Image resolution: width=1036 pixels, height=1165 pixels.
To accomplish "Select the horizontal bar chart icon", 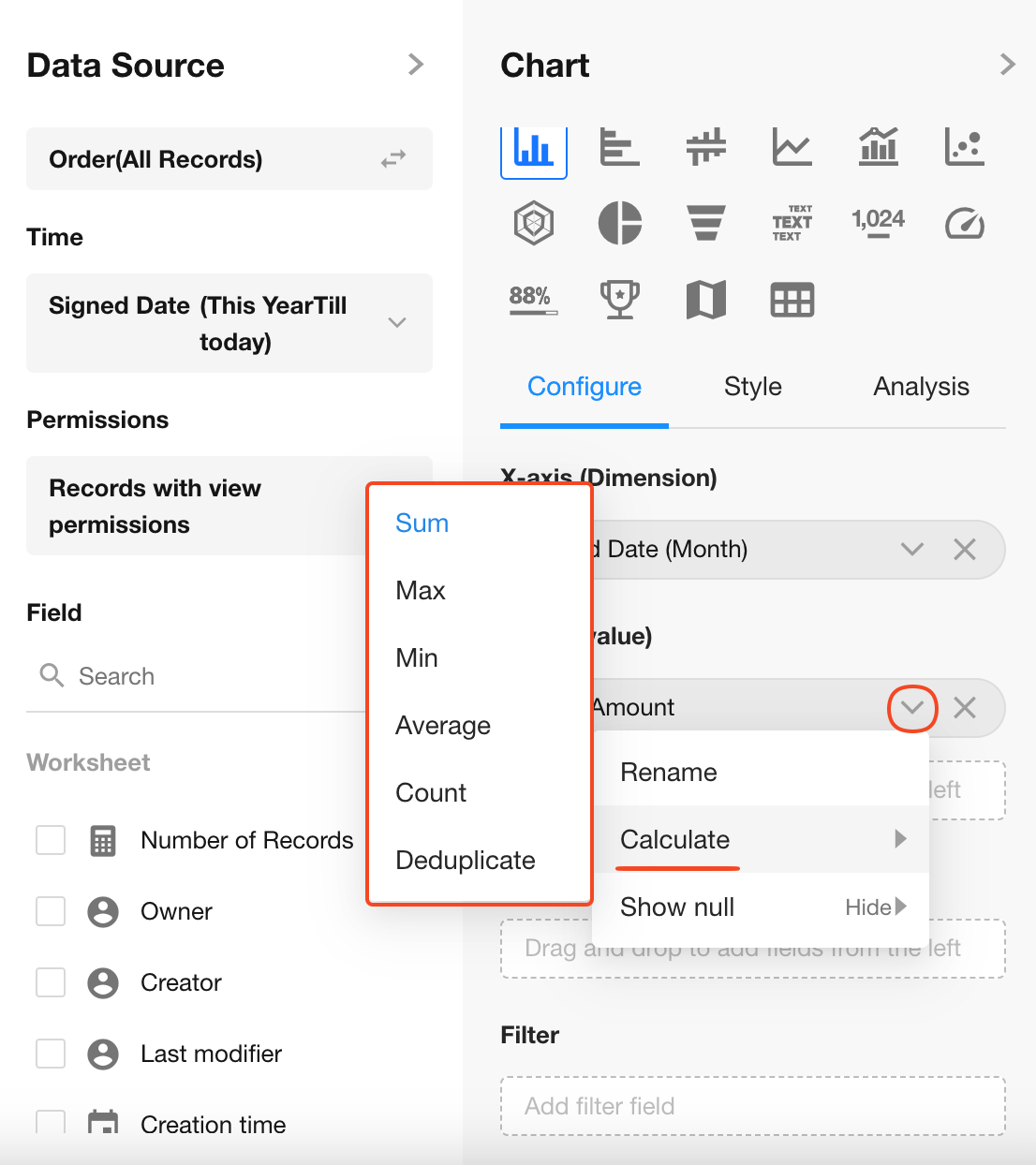I will [x=619, y=147].
